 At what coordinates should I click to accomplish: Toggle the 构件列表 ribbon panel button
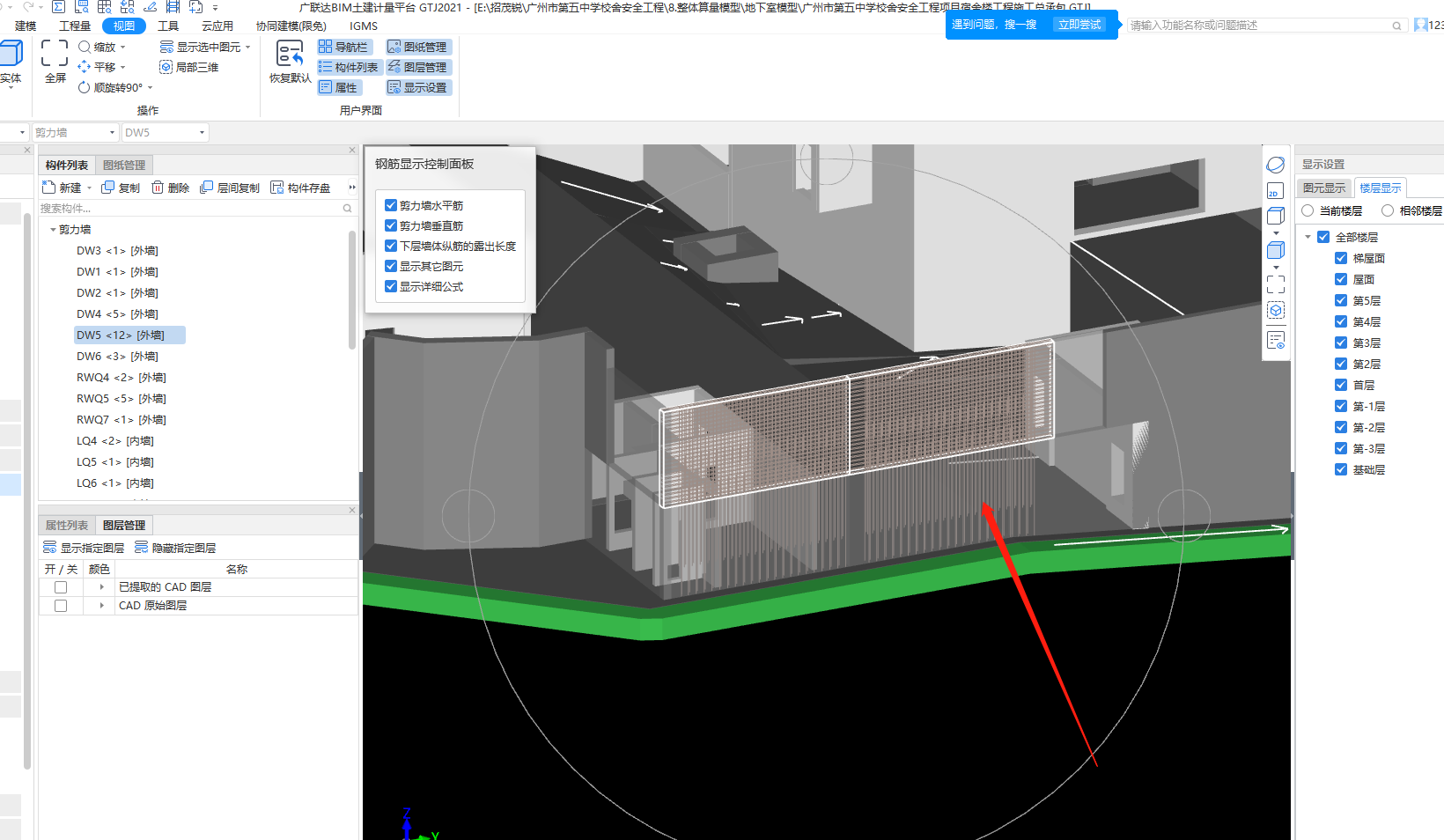click(350, 67)
